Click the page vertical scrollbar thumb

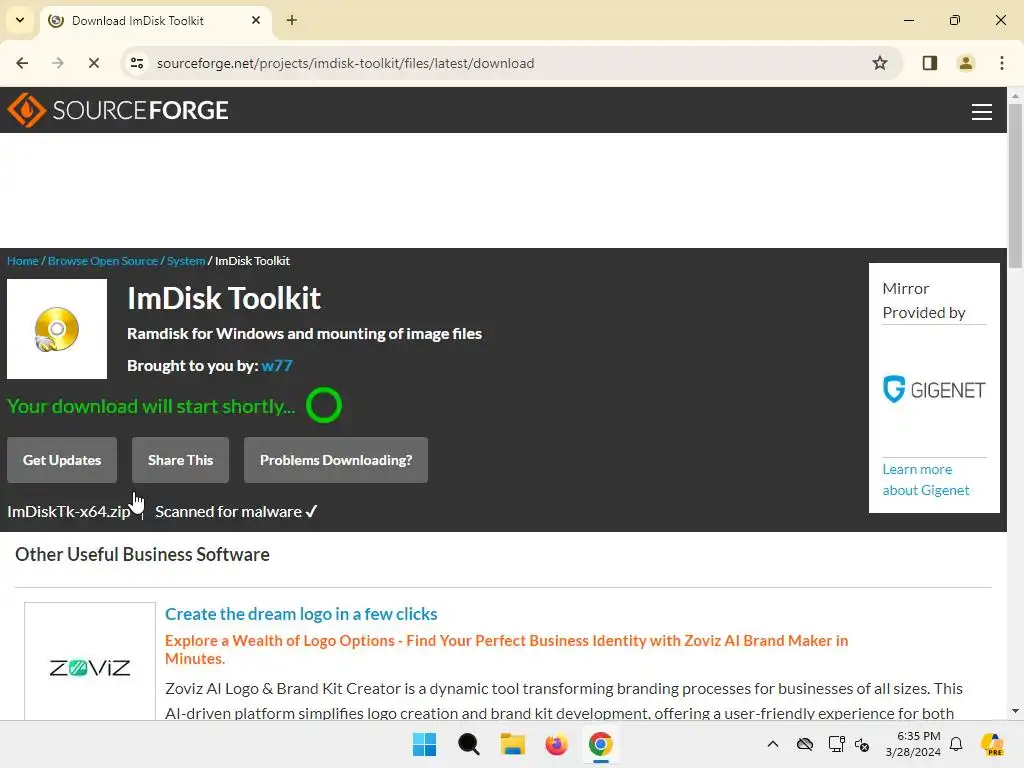click(x=1015, y=186)
